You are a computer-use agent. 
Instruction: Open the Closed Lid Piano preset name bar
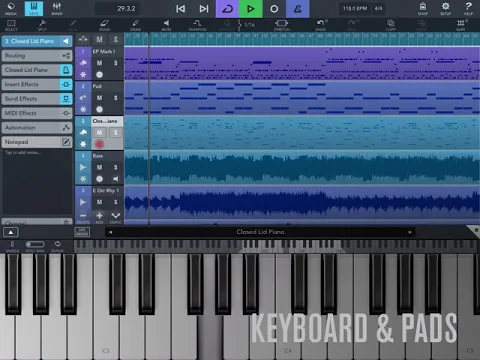tap(260, 232)
